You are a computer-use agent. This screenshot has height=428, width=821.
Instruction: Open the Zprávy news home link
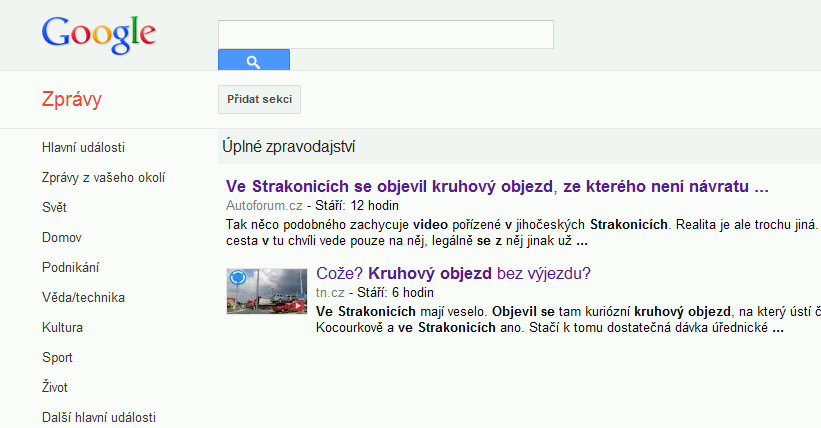72,99
